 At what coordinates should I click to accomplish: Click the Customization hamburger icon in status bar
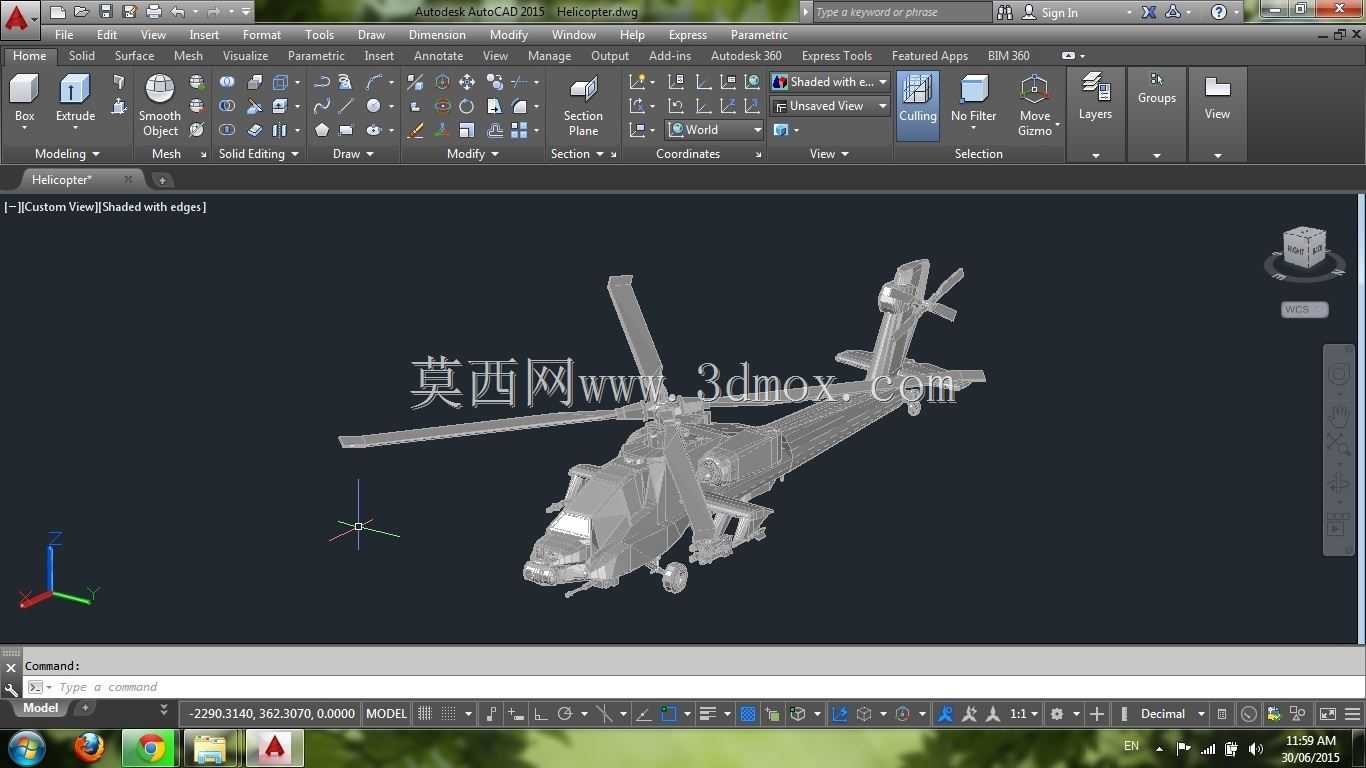(1353, 714)
